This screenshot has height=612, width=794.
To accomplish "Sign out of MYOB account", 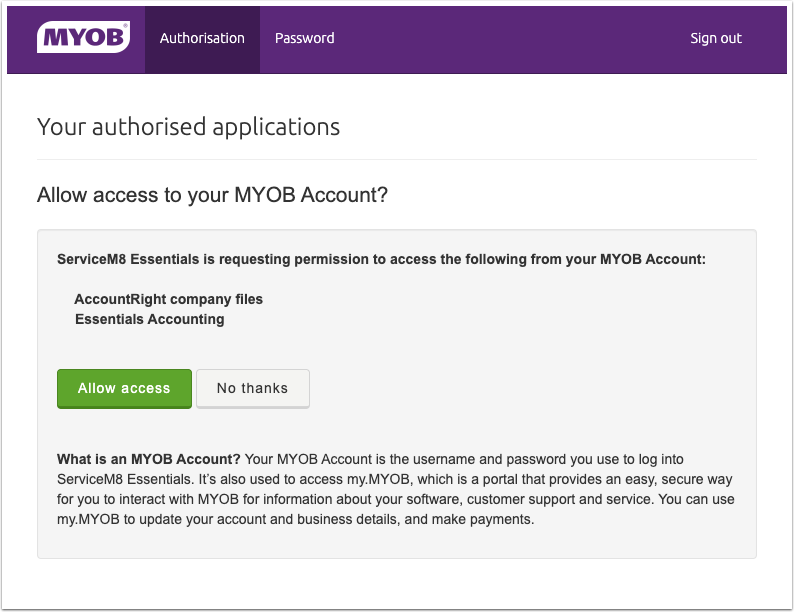I will click(716, 38).
